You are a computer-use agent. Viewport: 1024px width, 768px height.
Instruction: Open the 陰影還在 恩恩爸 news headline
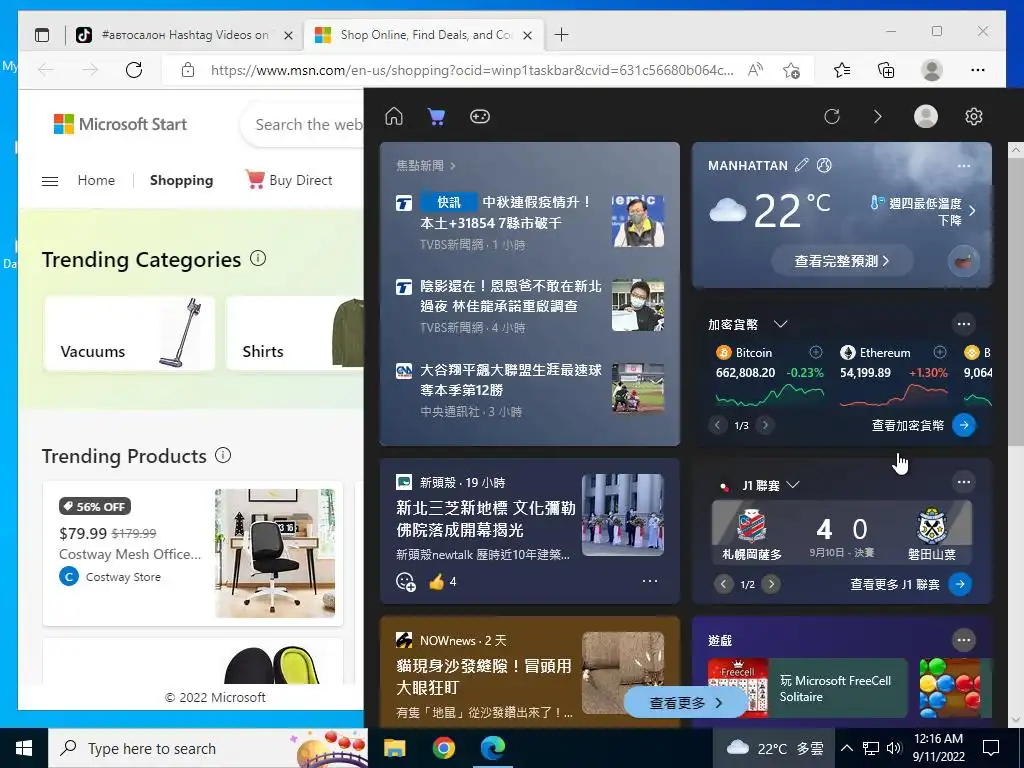pyautogui.click(x=511, y=296)
